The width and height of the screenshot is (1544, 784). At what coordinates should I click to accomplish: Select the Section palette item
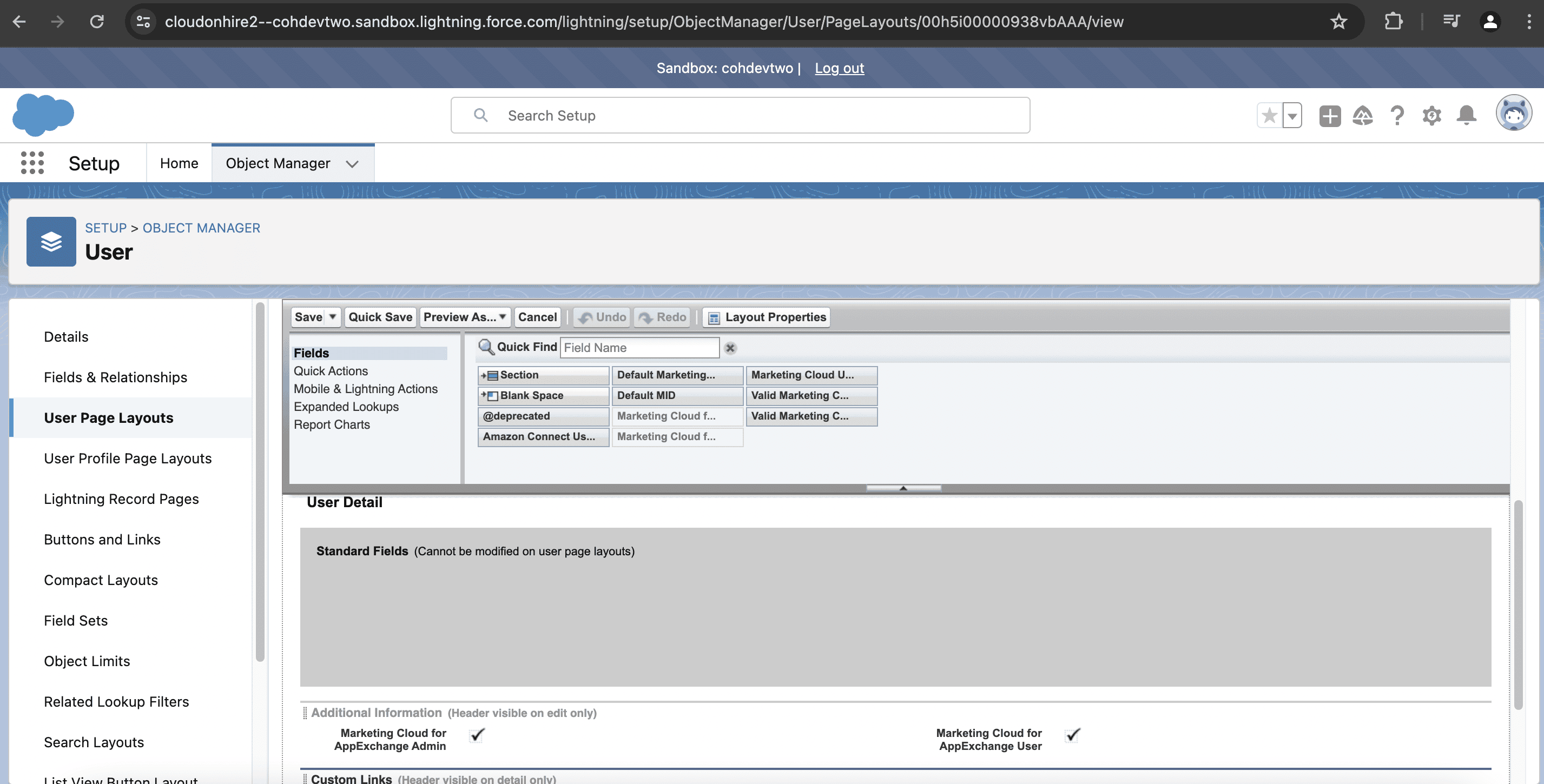543,375
